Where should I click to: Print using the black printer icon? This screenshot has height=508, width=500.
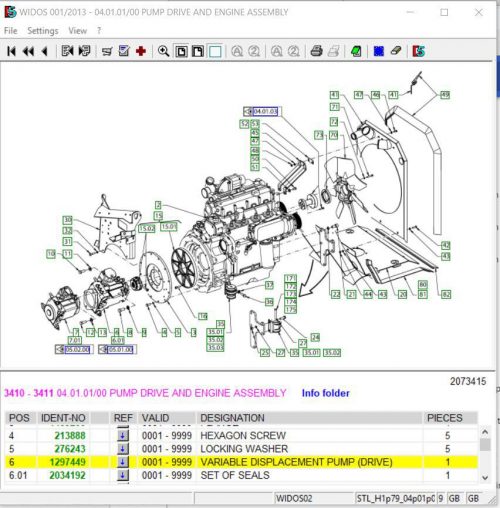pyautogui.click(x=317, y=51)
